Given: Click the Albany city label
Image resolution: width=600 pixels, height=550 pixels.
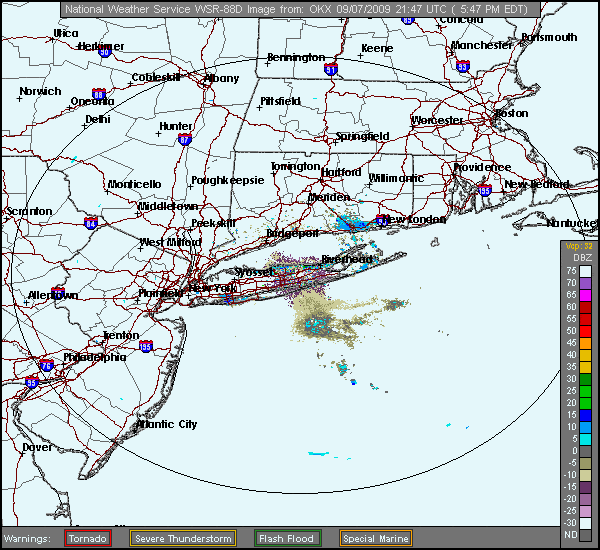Looking at the screenshot, I should point(222,78).
